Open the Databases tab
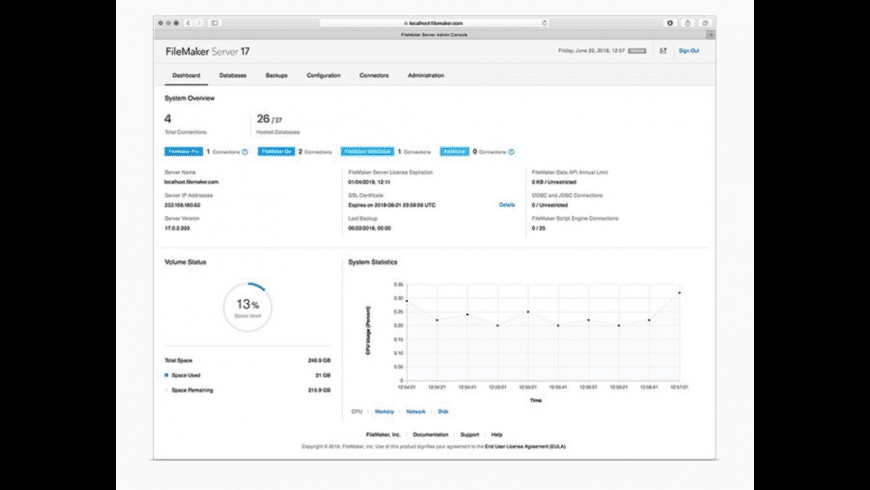Image resolution: width=870 pixels, height=490 pixels. (233, 75)
